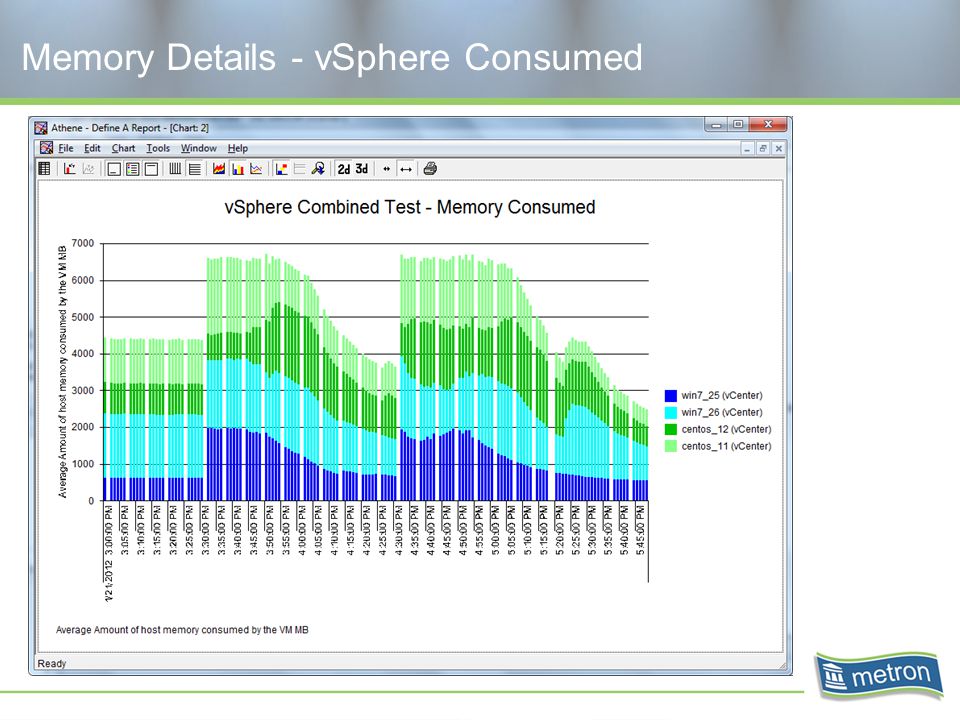The width and height of the screenshot is (960, 720).
Task: Click the window resize grip at bottom-right
Action: pos(783,666)
